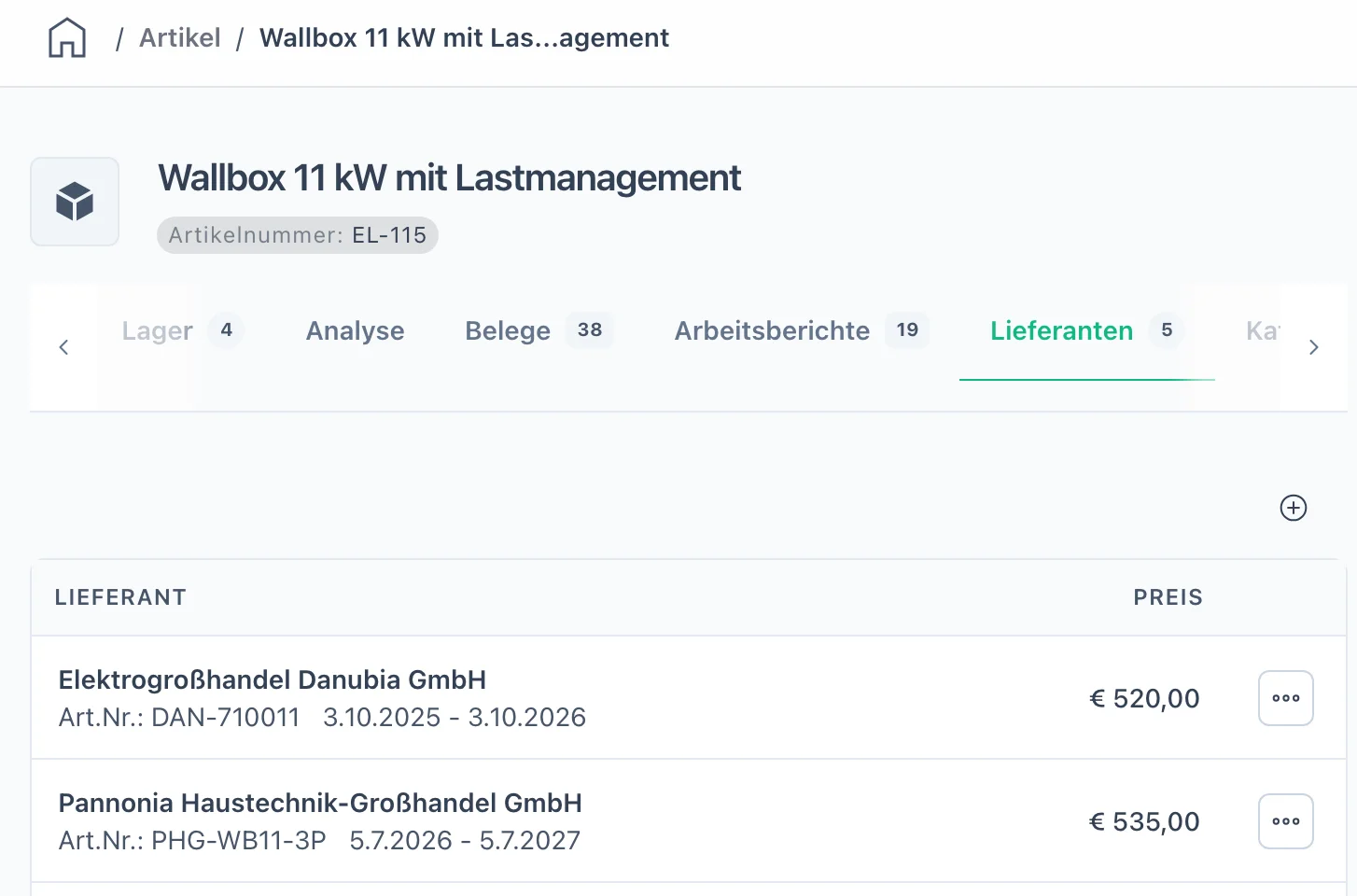The width and height of the screenshot is (1357, 896).
Task: Select the price € 535,00
Action: [1144, 821]
